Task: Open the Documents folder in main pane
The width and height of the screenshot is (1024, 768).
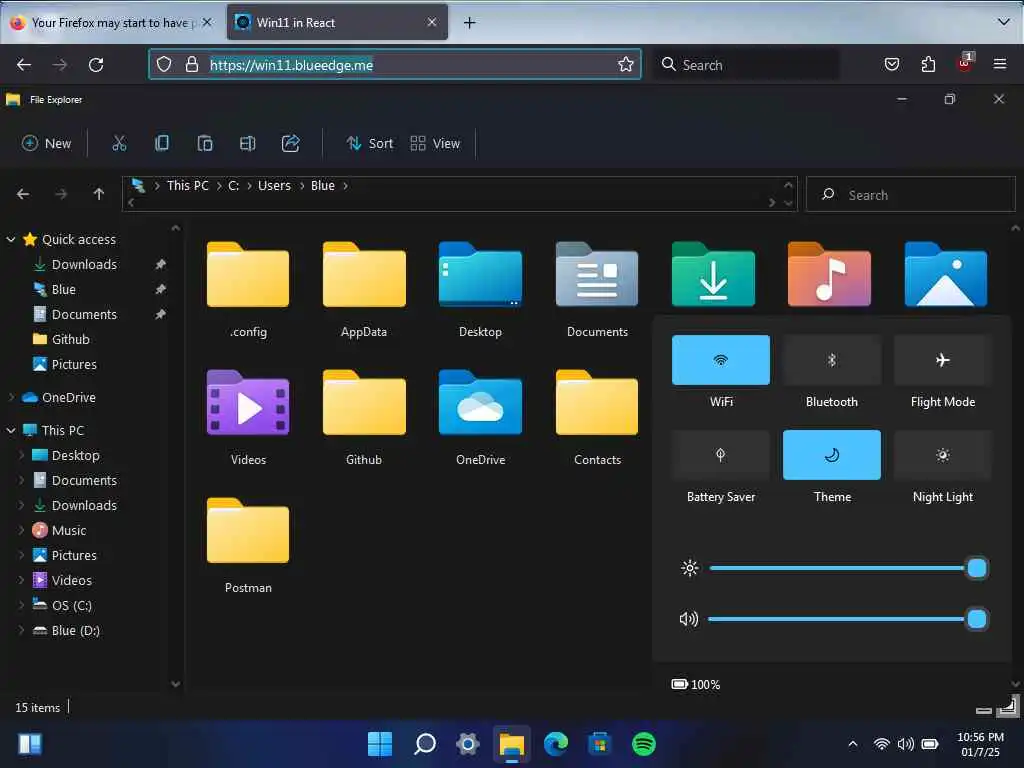Action: (x=597, y=274)
